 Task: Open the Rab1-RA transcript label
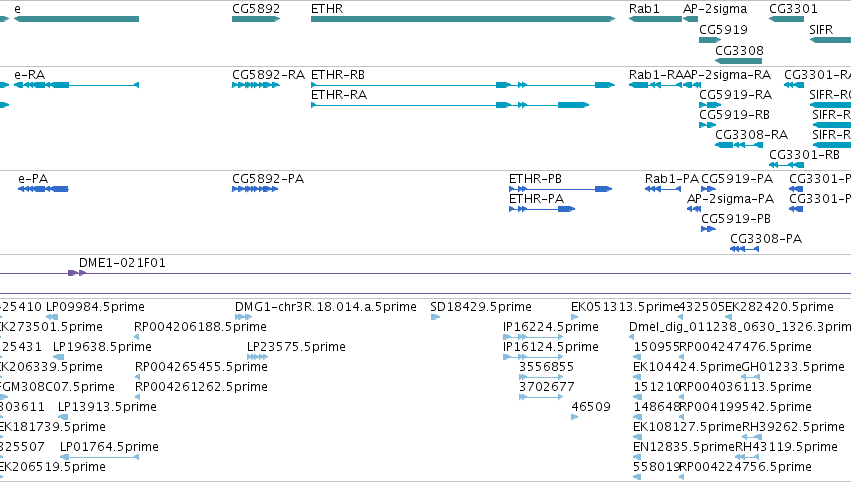tap(656, 74)
